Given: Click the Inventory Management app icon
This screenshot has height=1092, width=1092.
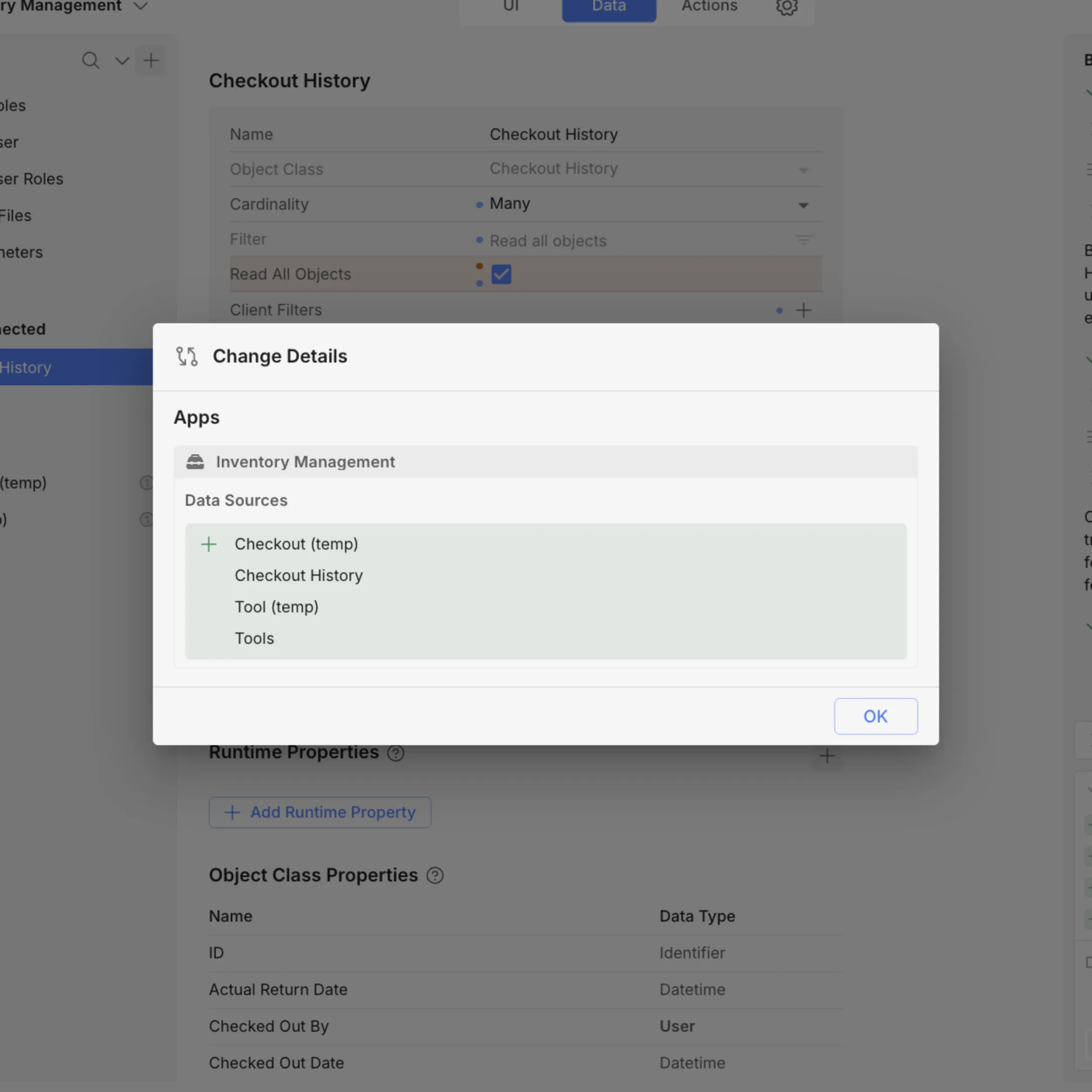Looking at the screenshot, I should pos(195,462).
